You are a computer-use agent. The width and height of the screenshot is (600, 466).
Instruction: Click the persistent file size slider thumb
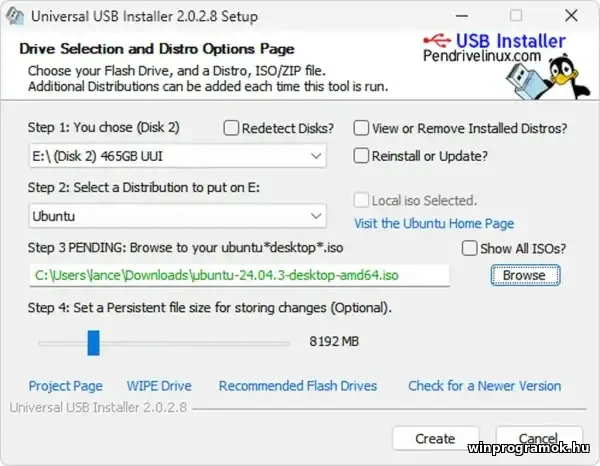[93, 343]
